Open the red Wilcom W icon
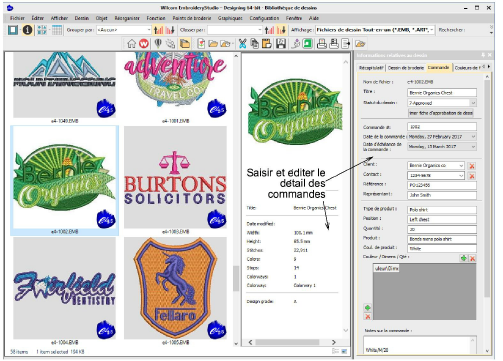This screenshot has width=503, height=361. [x=144, y=44]
